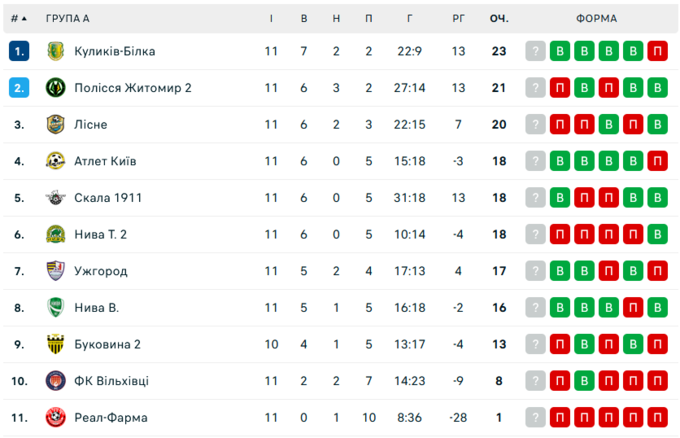Click the Лісне team logo
680x438 pixels.
[55, 124]
